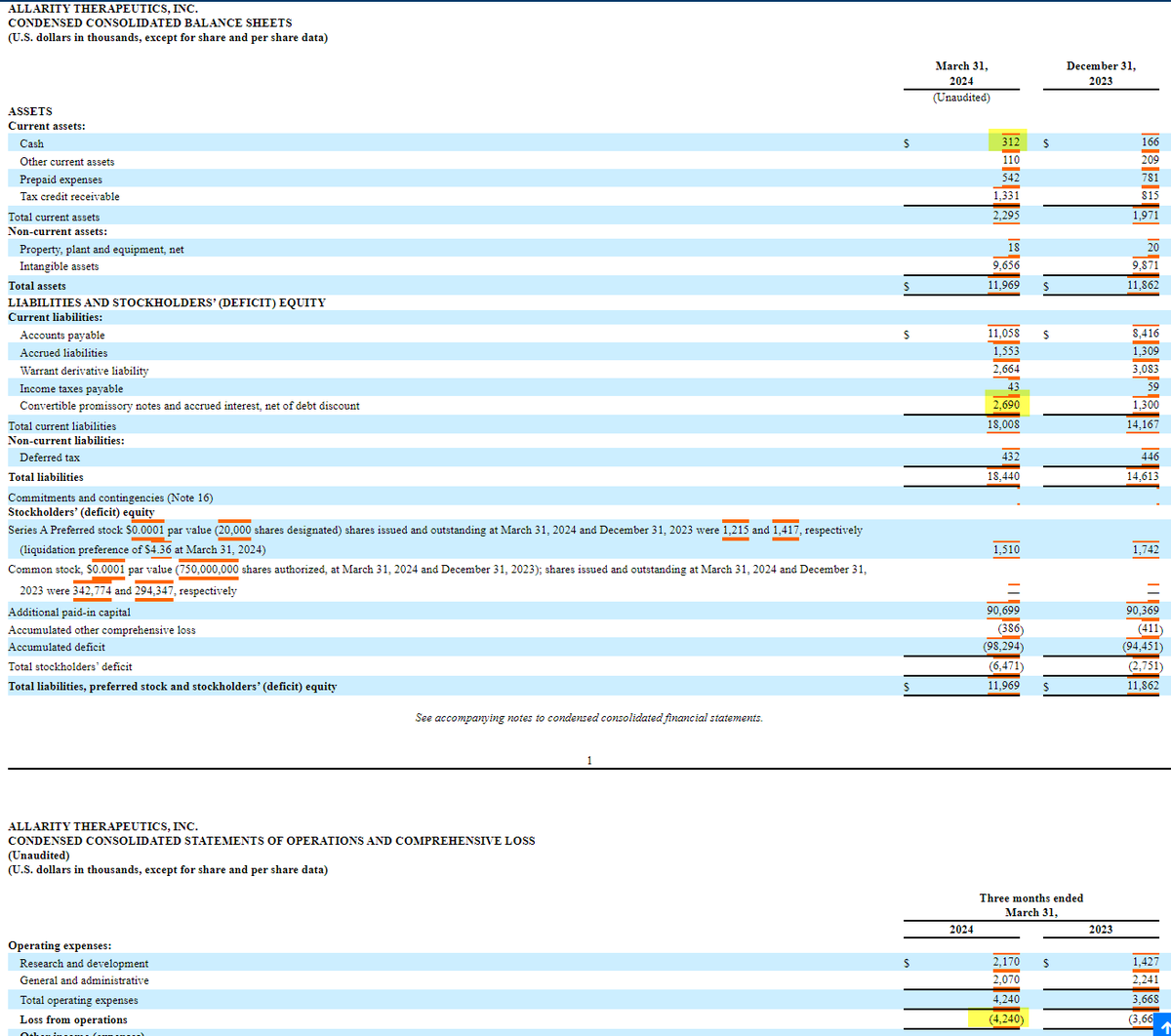
Task: Click Additional paid-in capital 2023 value 90,369
Action: click(1142, 612)
